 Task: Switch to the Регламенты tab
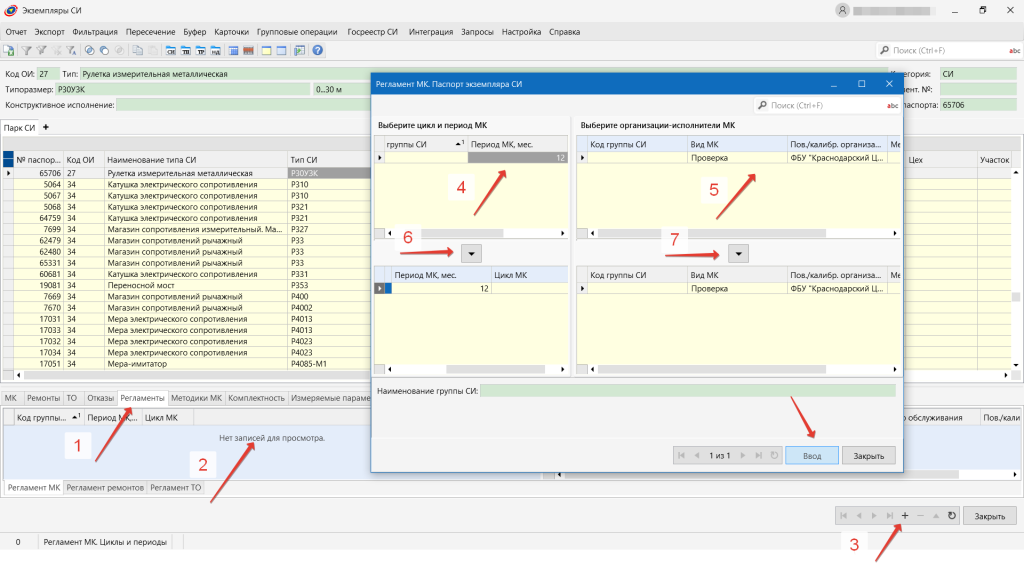click(x=142, y=398)
